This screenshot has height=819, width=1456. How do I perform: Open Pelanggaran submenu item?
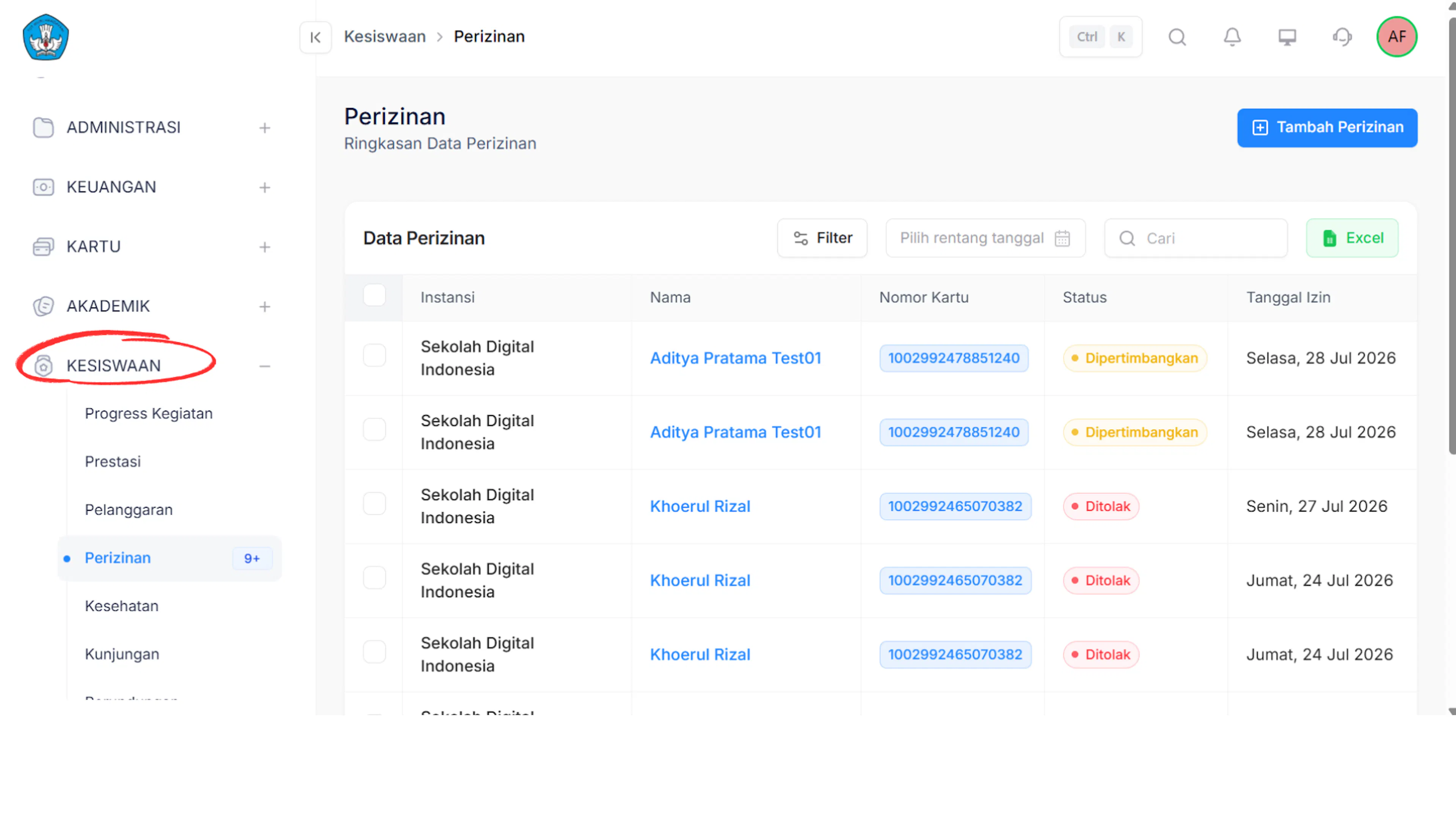coord(128,510)
